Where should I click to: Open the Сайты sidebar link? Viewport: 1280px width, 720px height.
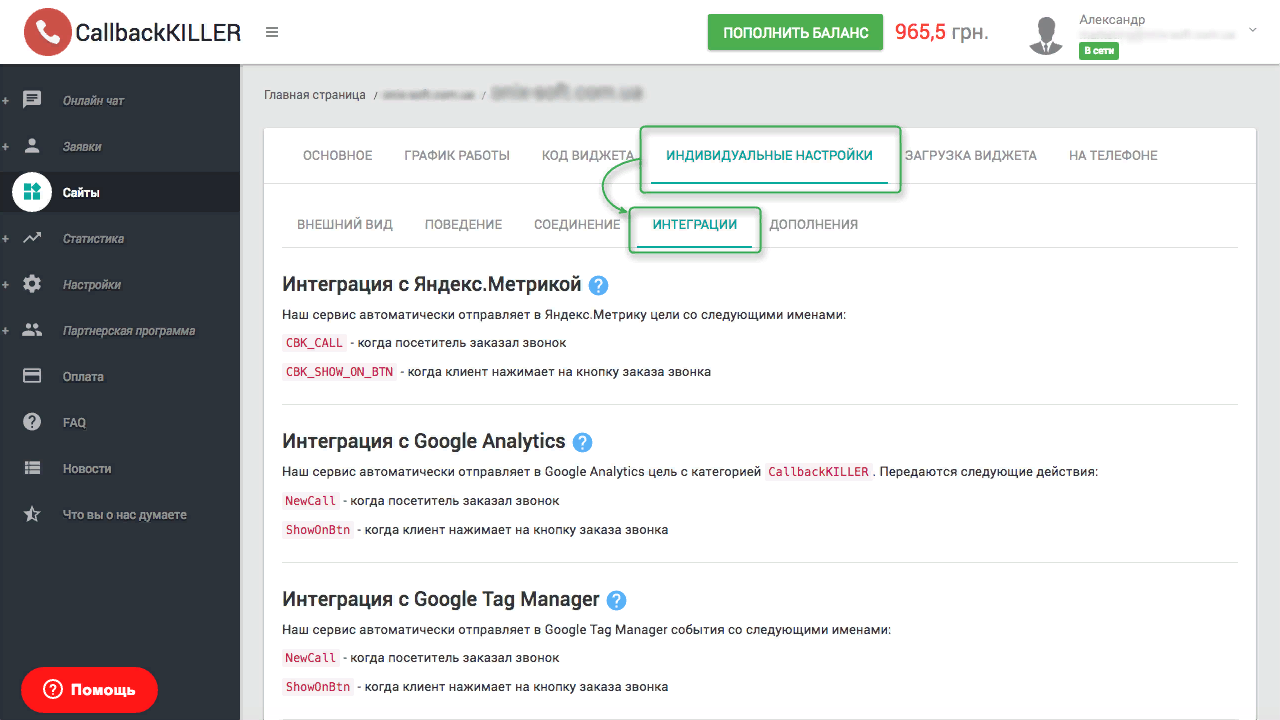pyautogui.click(x=81, y=193)
